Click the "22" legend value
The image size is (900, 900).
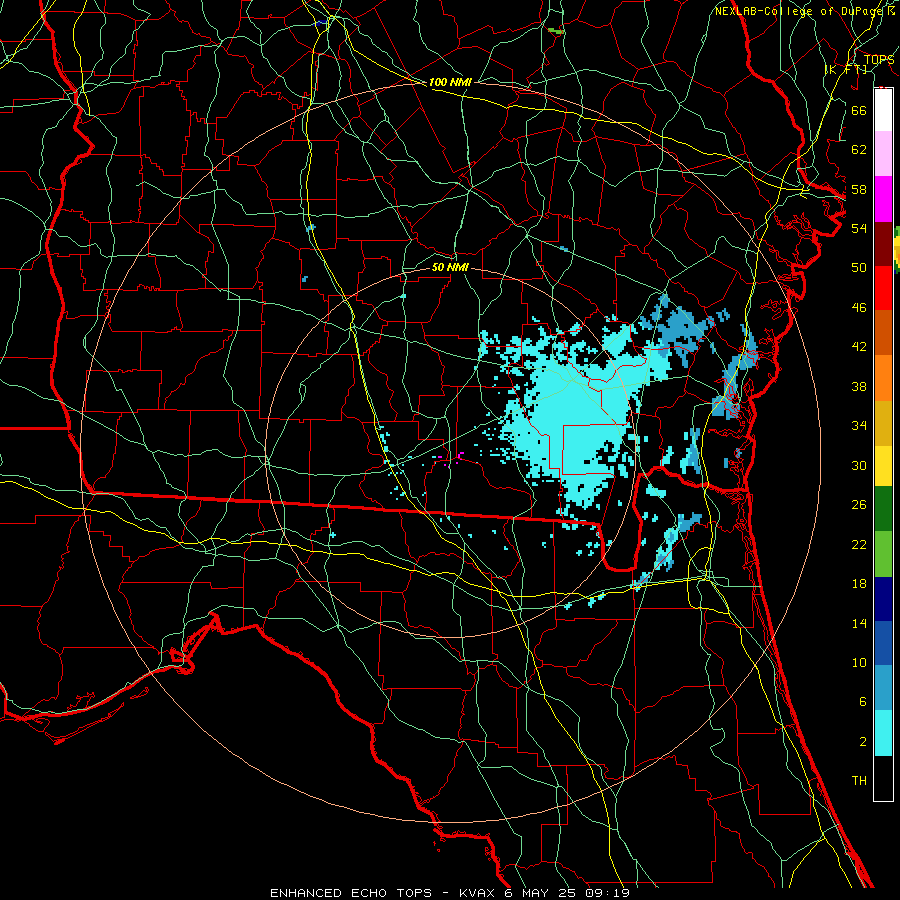(x=859, y=545)
